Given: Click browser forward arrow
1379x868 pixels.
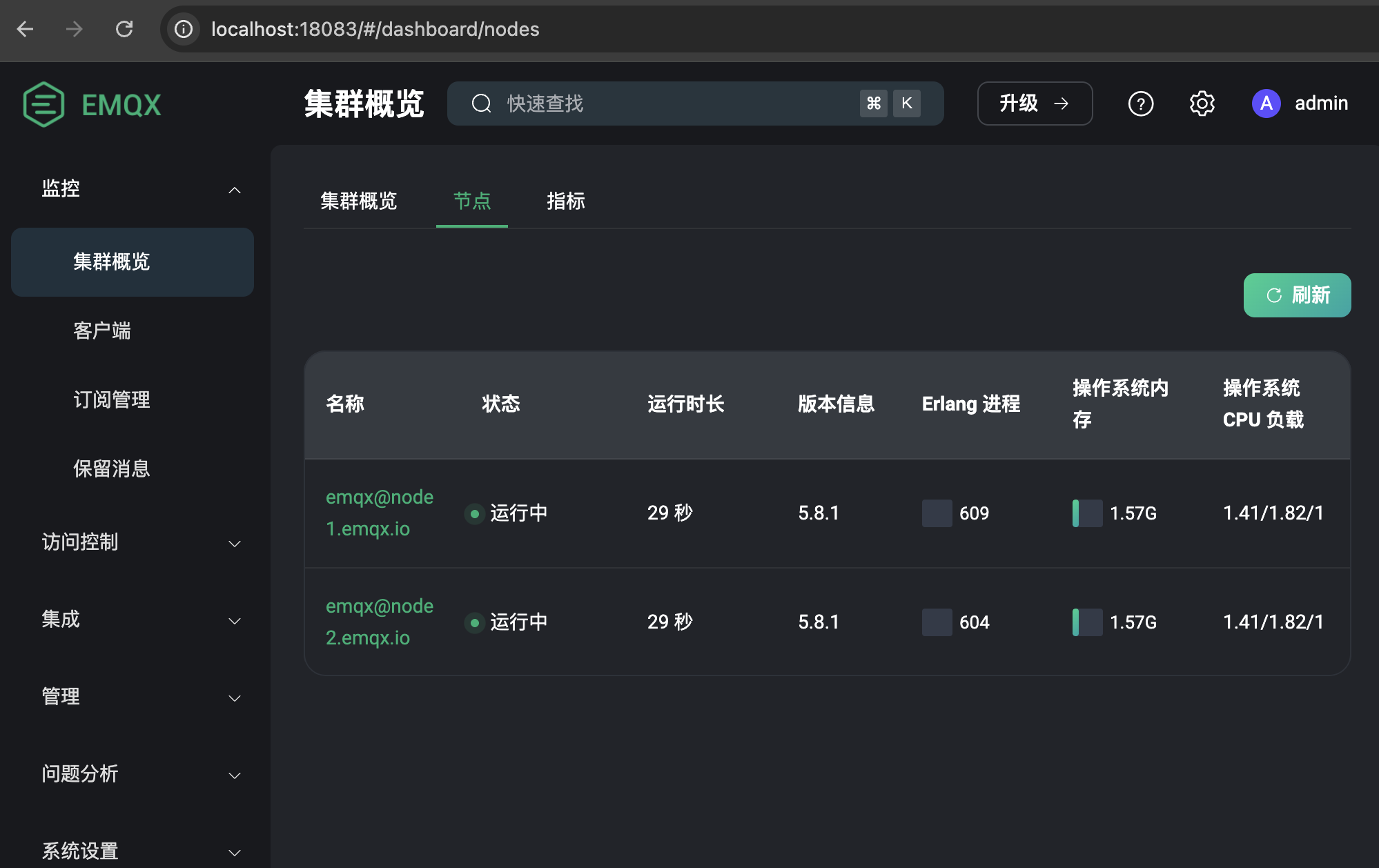Looking at the screenshot, I should pos(75,29).
